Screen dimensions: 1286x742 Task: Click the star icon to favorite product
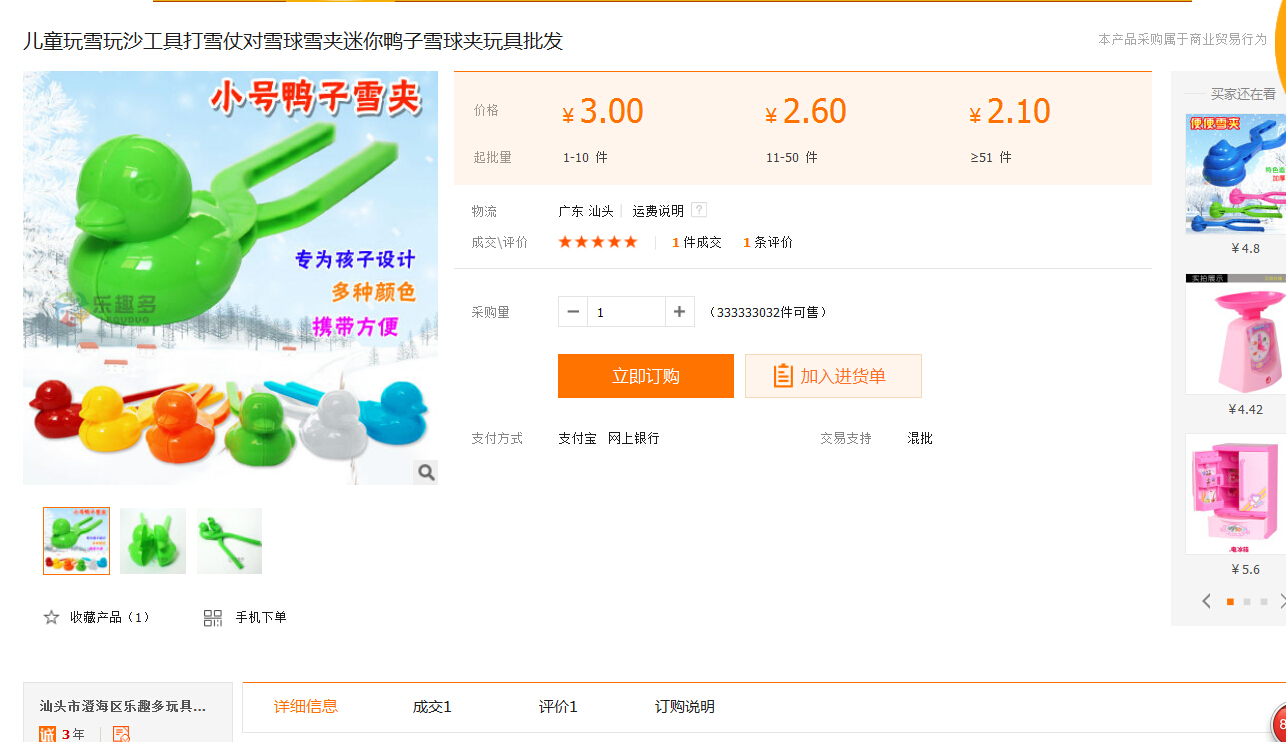click(51, 618)
